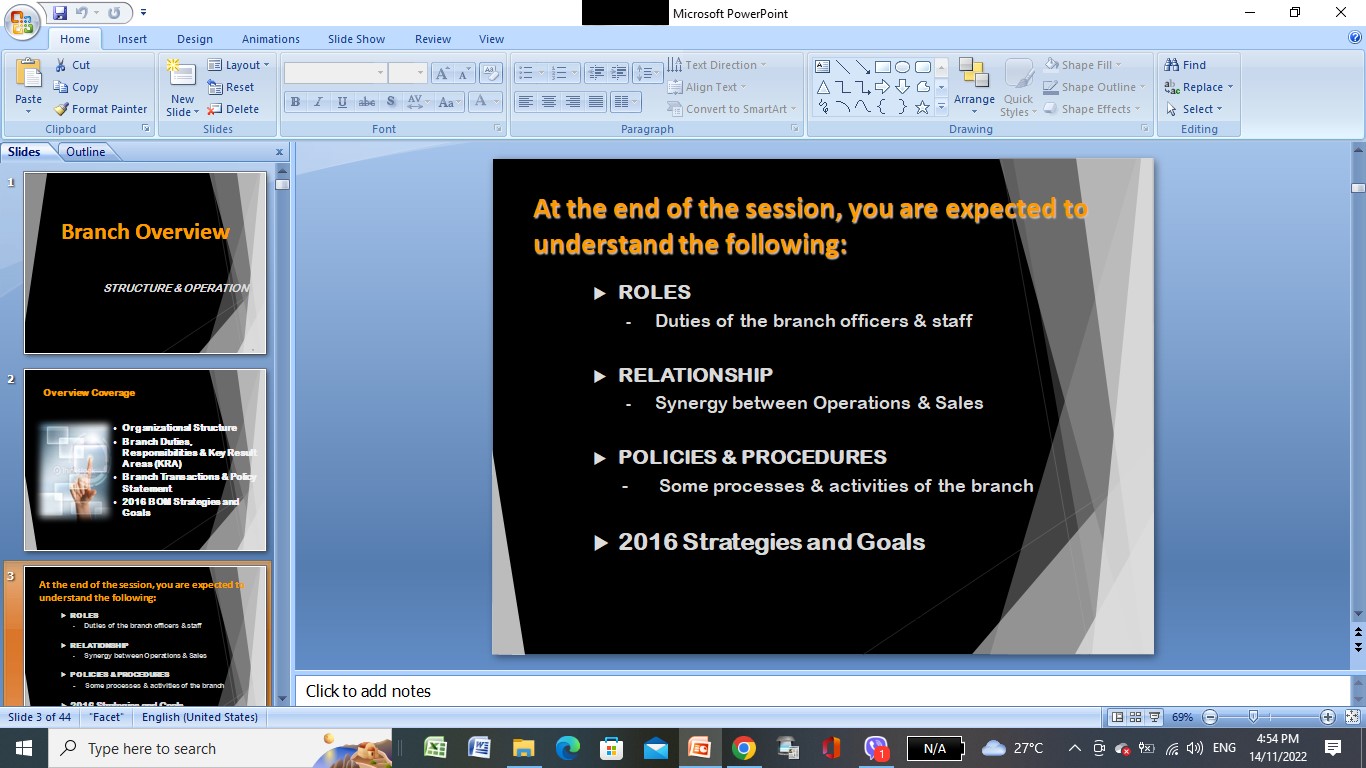
Task: Launch Google Chrome from taskbar
Action: (x=743, y=748)
